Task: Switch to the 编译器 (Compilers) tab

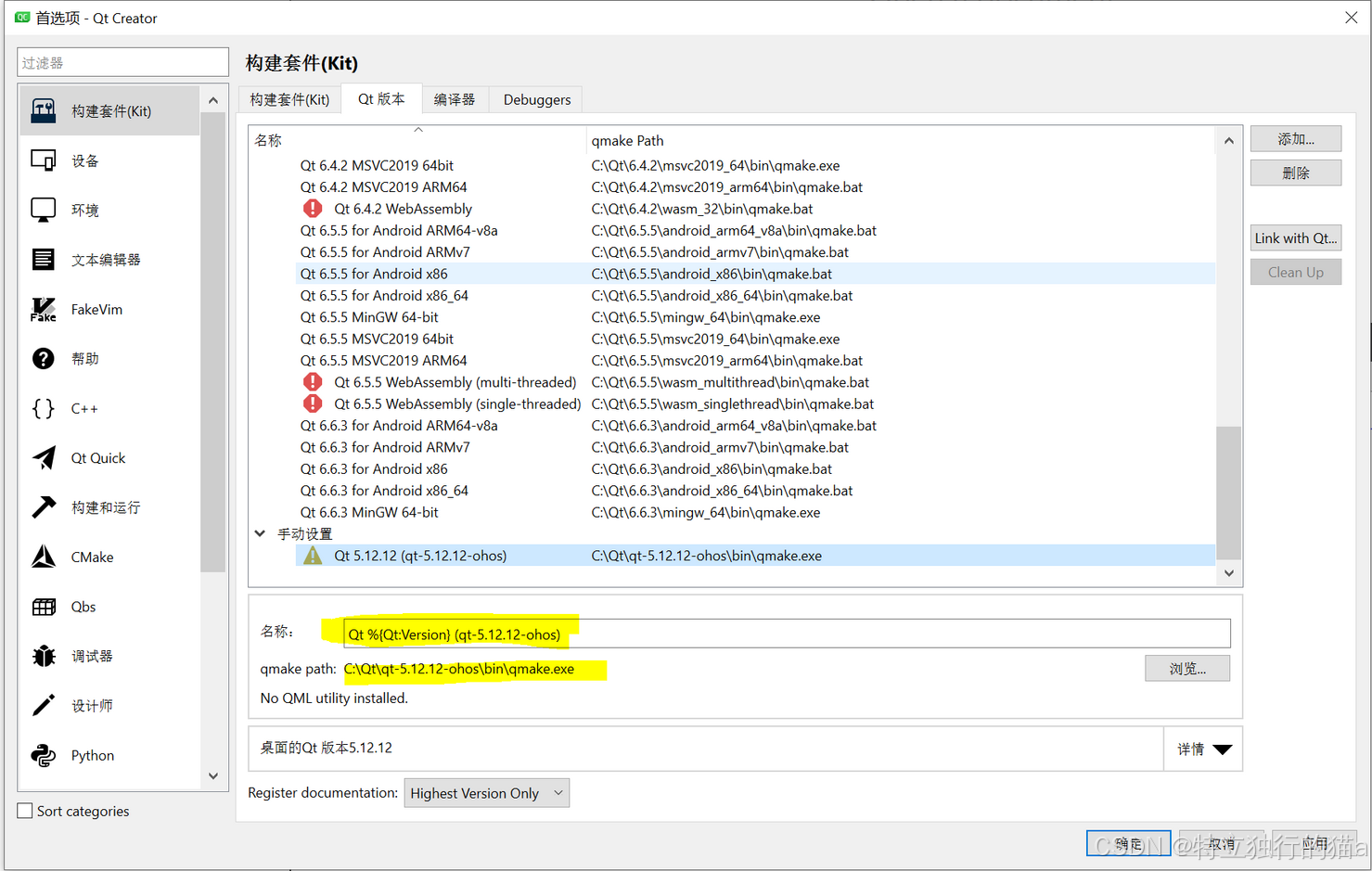Action: (x=455, y=99)
